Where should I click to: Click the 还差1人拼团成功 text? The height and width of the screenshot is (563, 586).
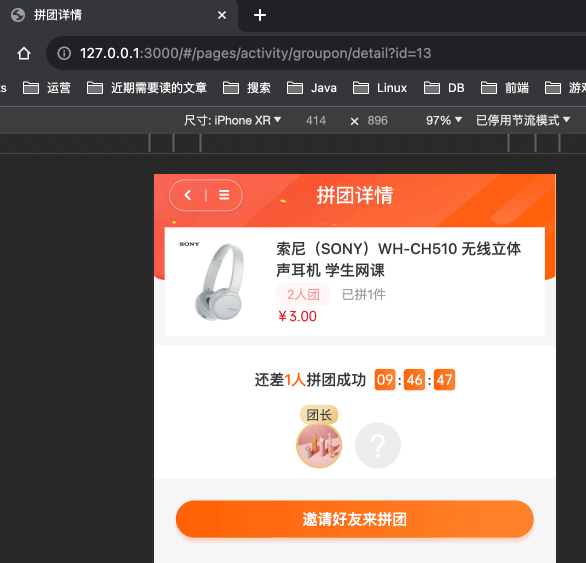pos(310,380)
